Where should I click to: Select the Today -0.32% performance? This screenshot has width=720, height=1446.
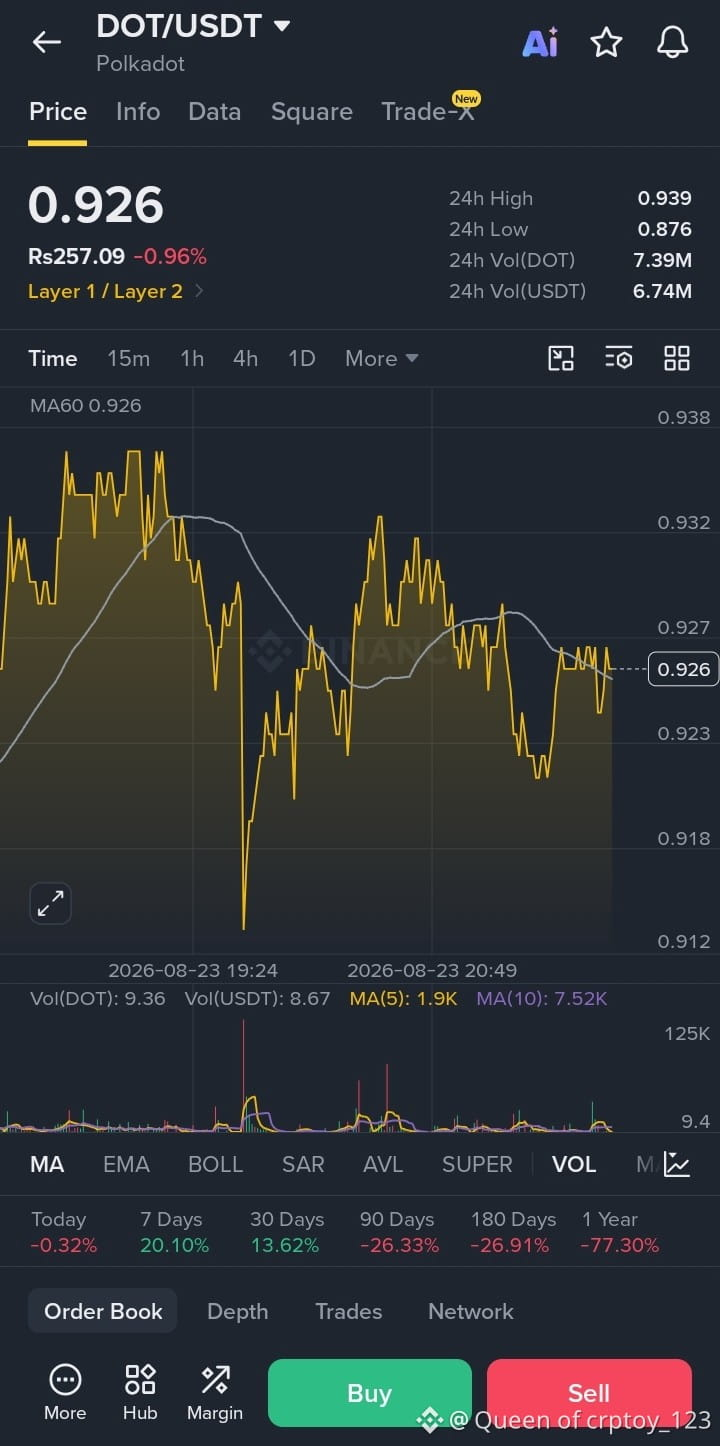pos(64,1232)
